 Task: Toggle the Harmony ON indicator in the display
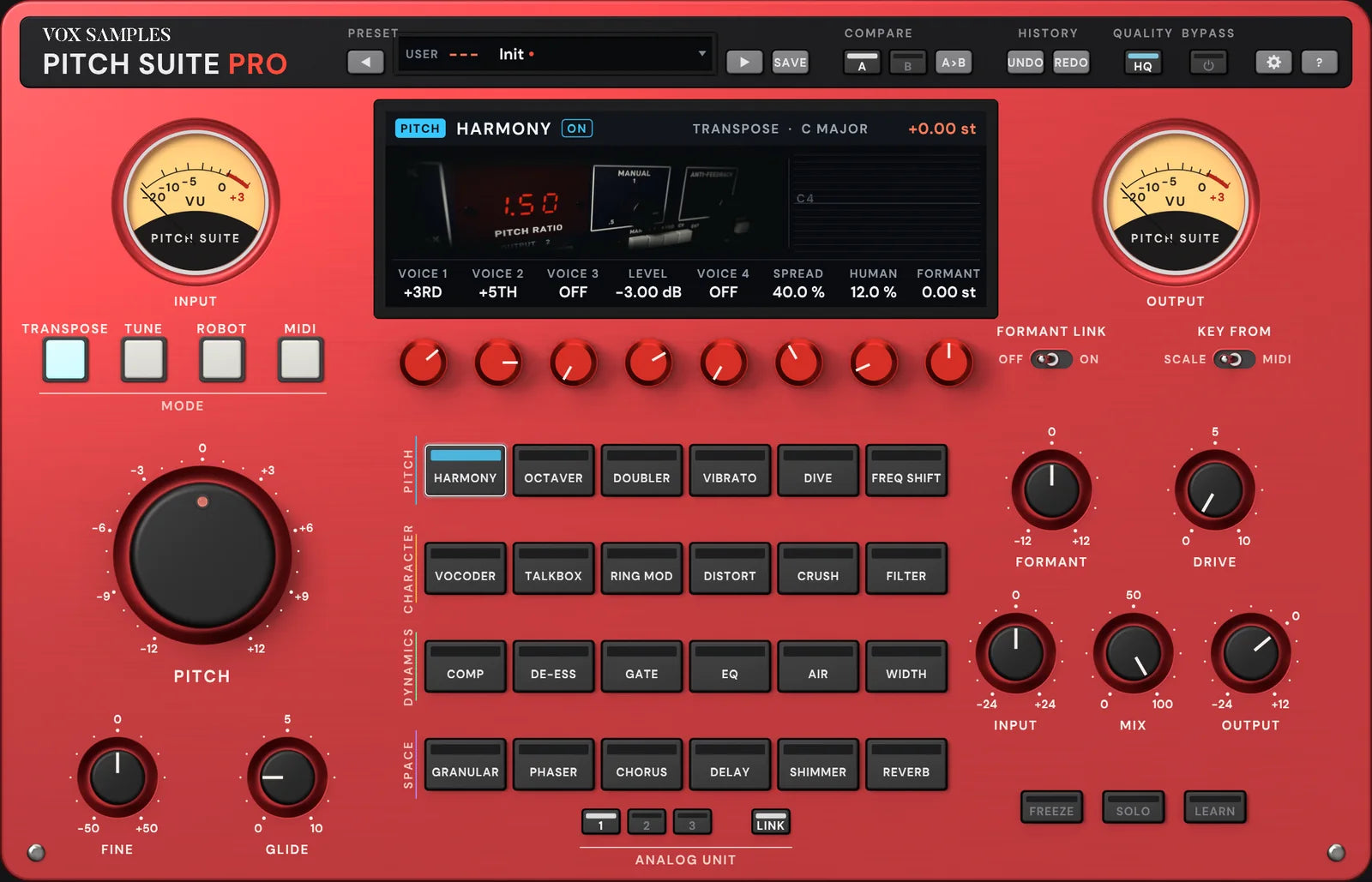pos(577,129)
